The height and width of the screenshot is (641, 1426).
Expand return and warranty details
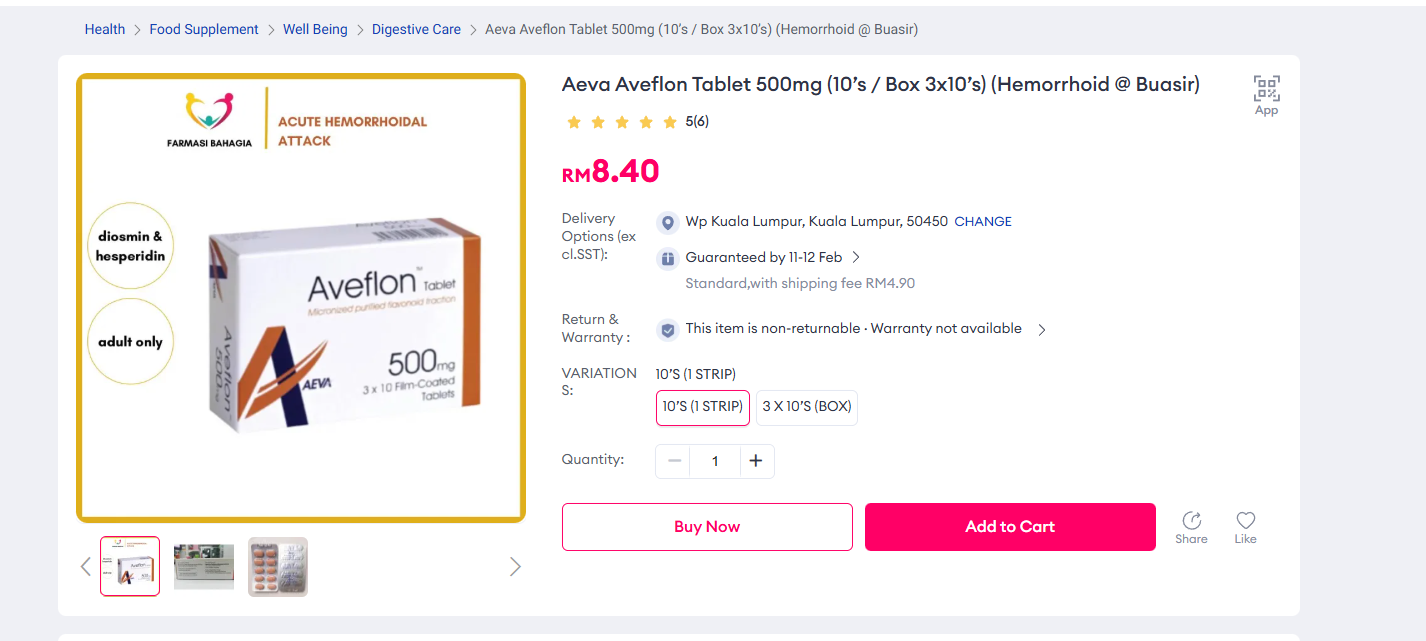click(1042, 329)
